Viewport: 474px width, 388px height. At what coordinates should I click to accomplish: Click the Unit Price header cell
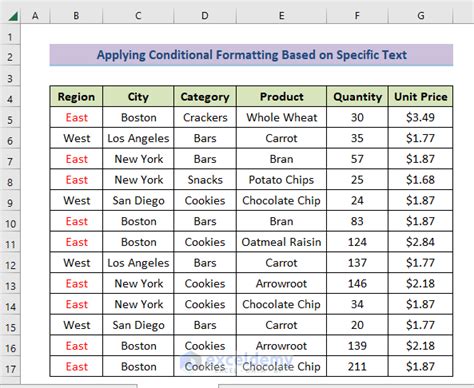pyautogui.click(x=421, y=97)
